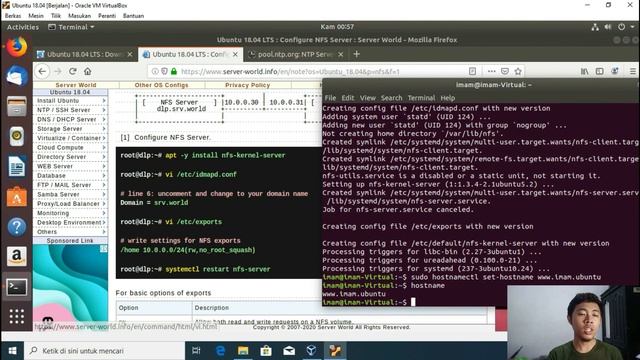
Task: Show the applications grid in the dock
Action: click(x=17, y=316)
